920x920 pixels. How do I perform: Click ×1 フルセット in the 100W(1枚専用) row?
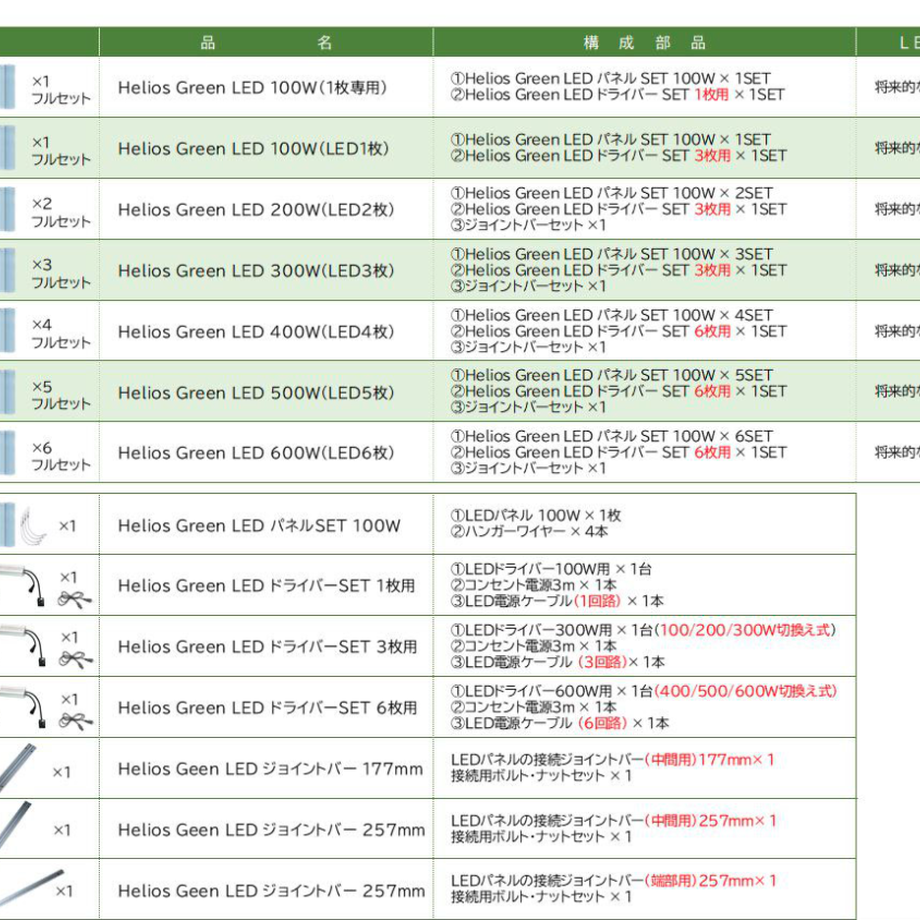61,90
